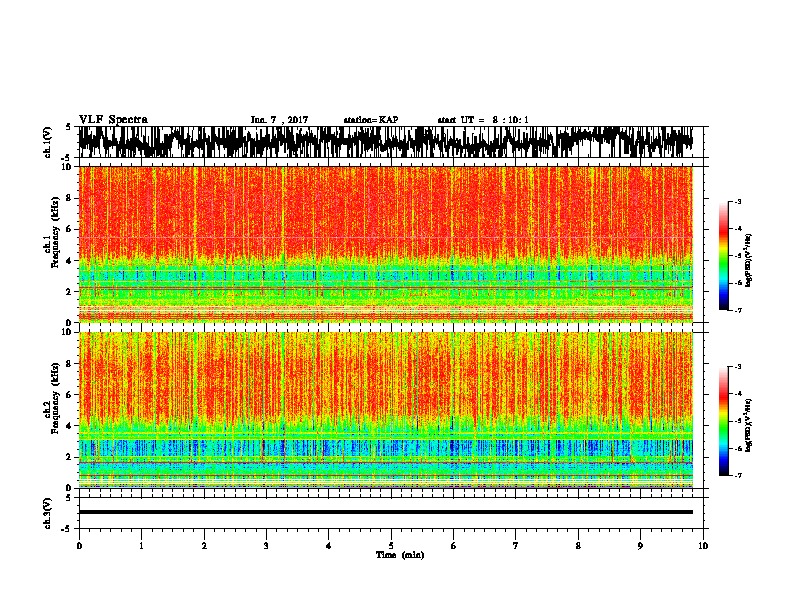Viewport: 792px width, 612px height.
Task: Click the "6" kHz tick on ch.2 axis
Action: click(x=69, y=394)
